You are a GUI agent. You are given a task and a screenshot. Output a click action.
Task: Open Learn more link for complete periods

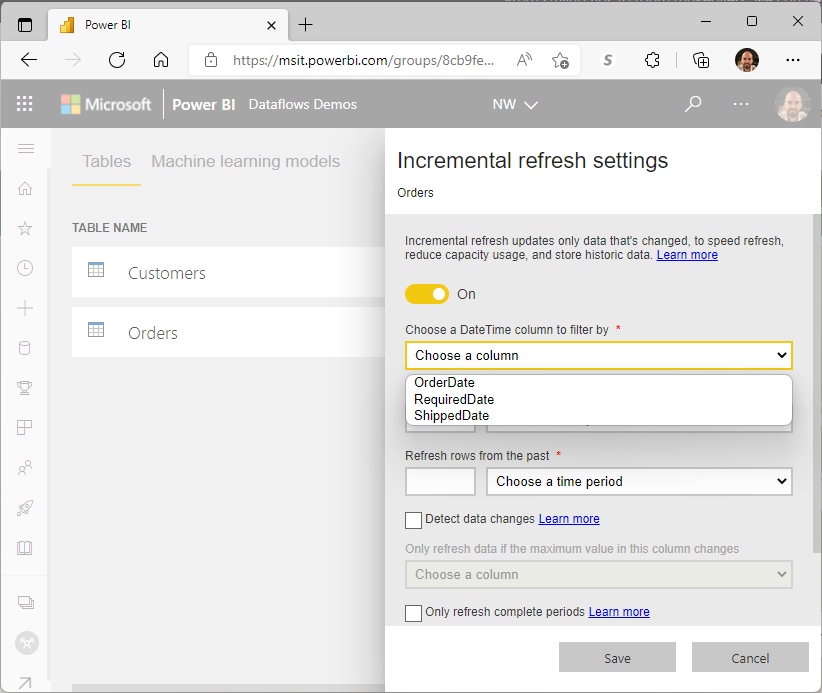point(619,612)
